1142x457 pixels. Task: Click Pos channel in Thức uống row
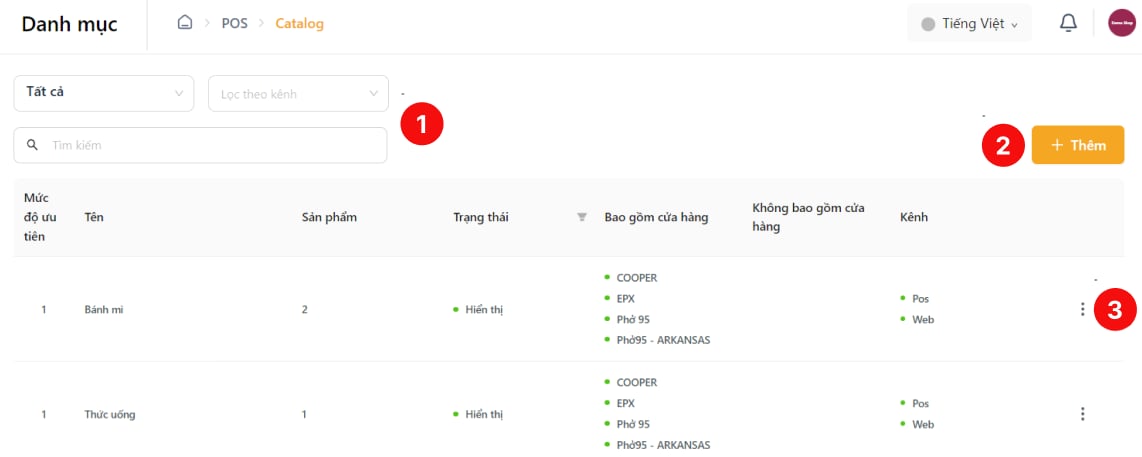pos(921,403)
